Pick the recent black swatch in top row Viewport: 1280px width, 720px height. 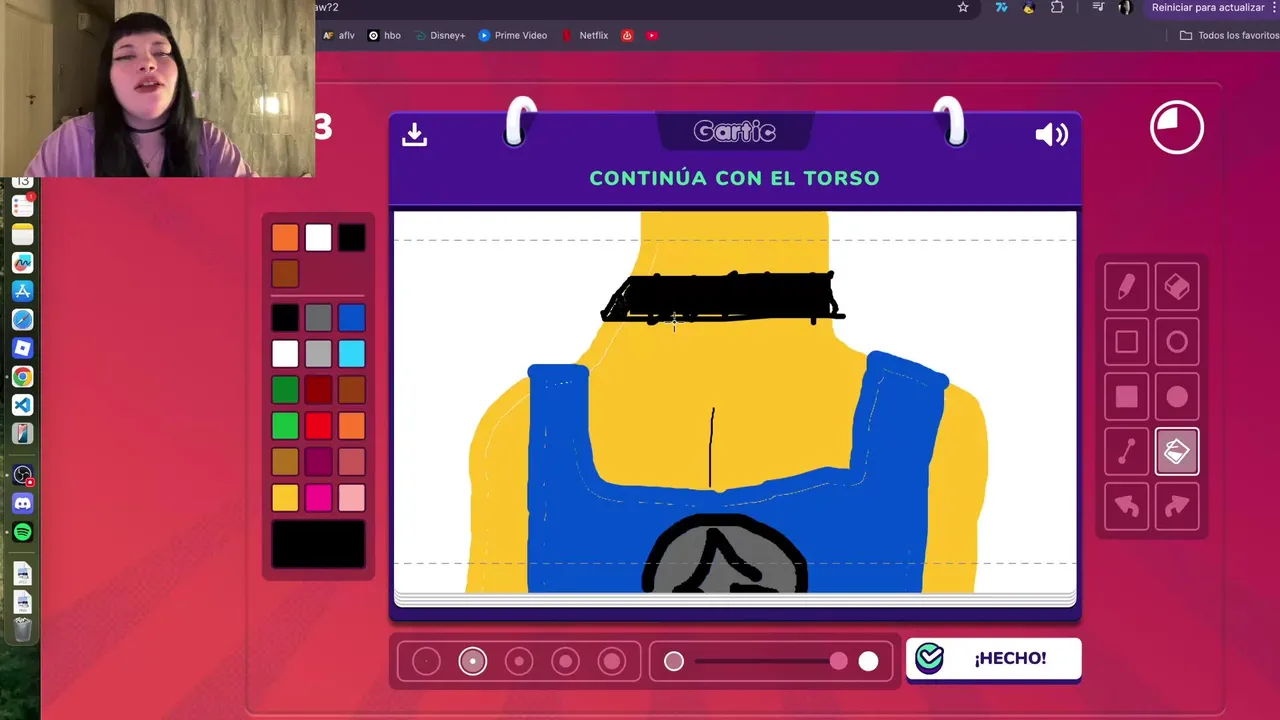coord(351,238)
